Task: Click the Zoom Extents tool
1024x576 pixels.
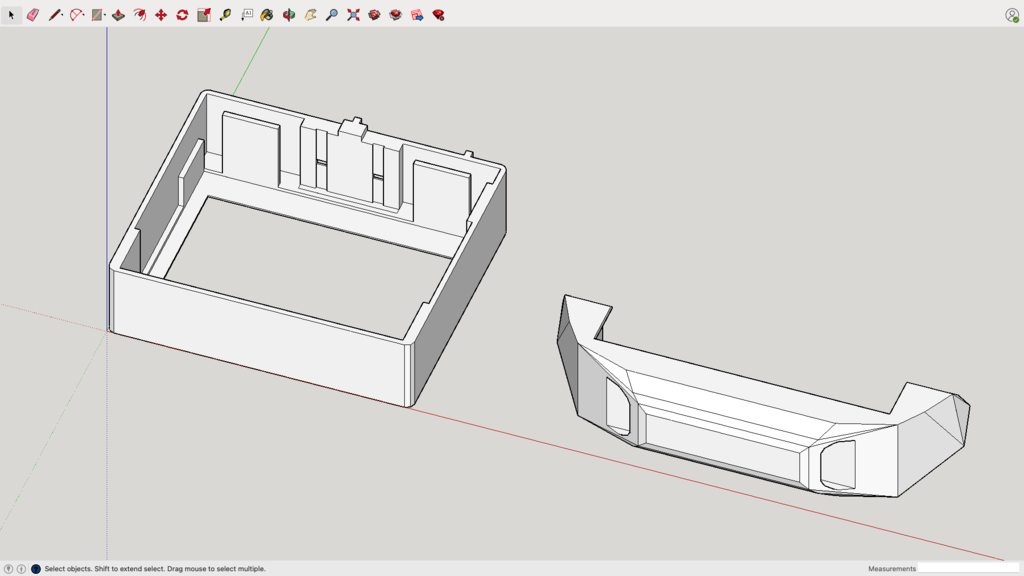Action: tap(353, 15)
